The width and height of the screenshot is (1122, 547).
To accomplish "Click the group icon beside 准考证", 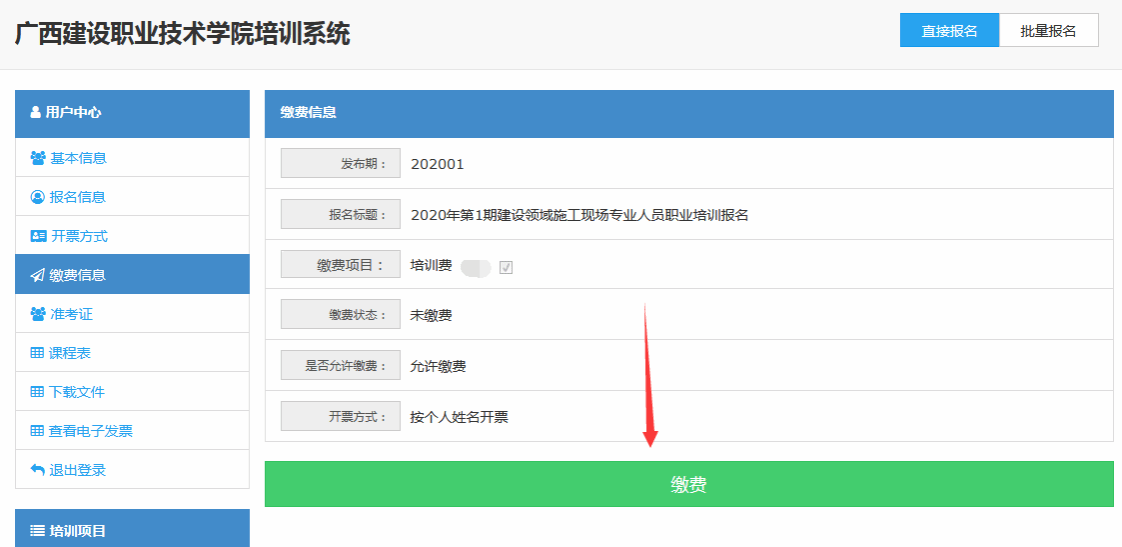I will tap(38, 314).
